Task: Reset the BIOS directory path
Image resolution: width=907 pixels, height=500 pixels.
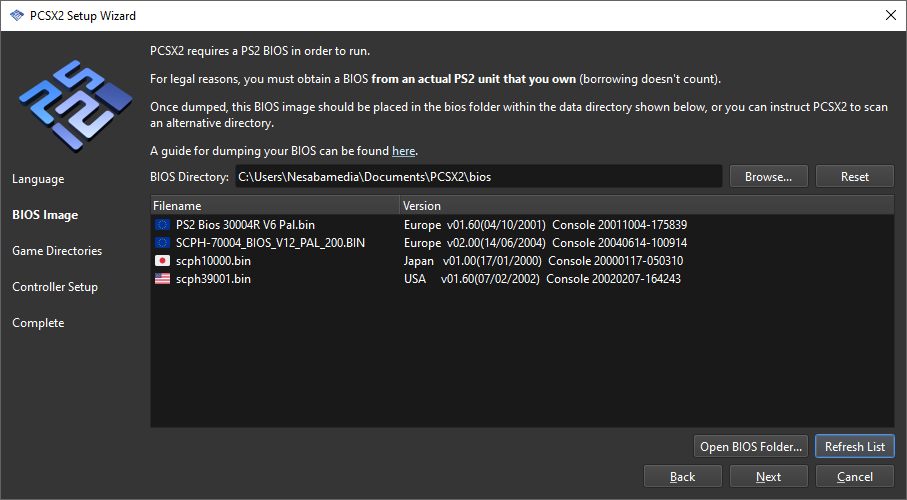Action: 854,177
